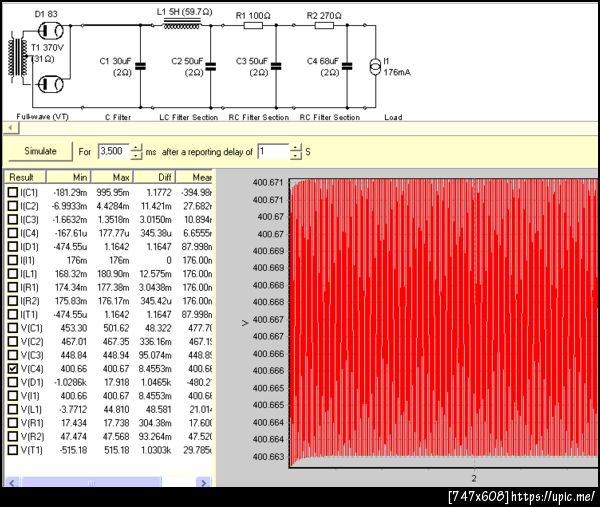This screenshot has height=507, width=600.
Task: Click results table scroll left arrow
Action: click(x=12, y=482)
